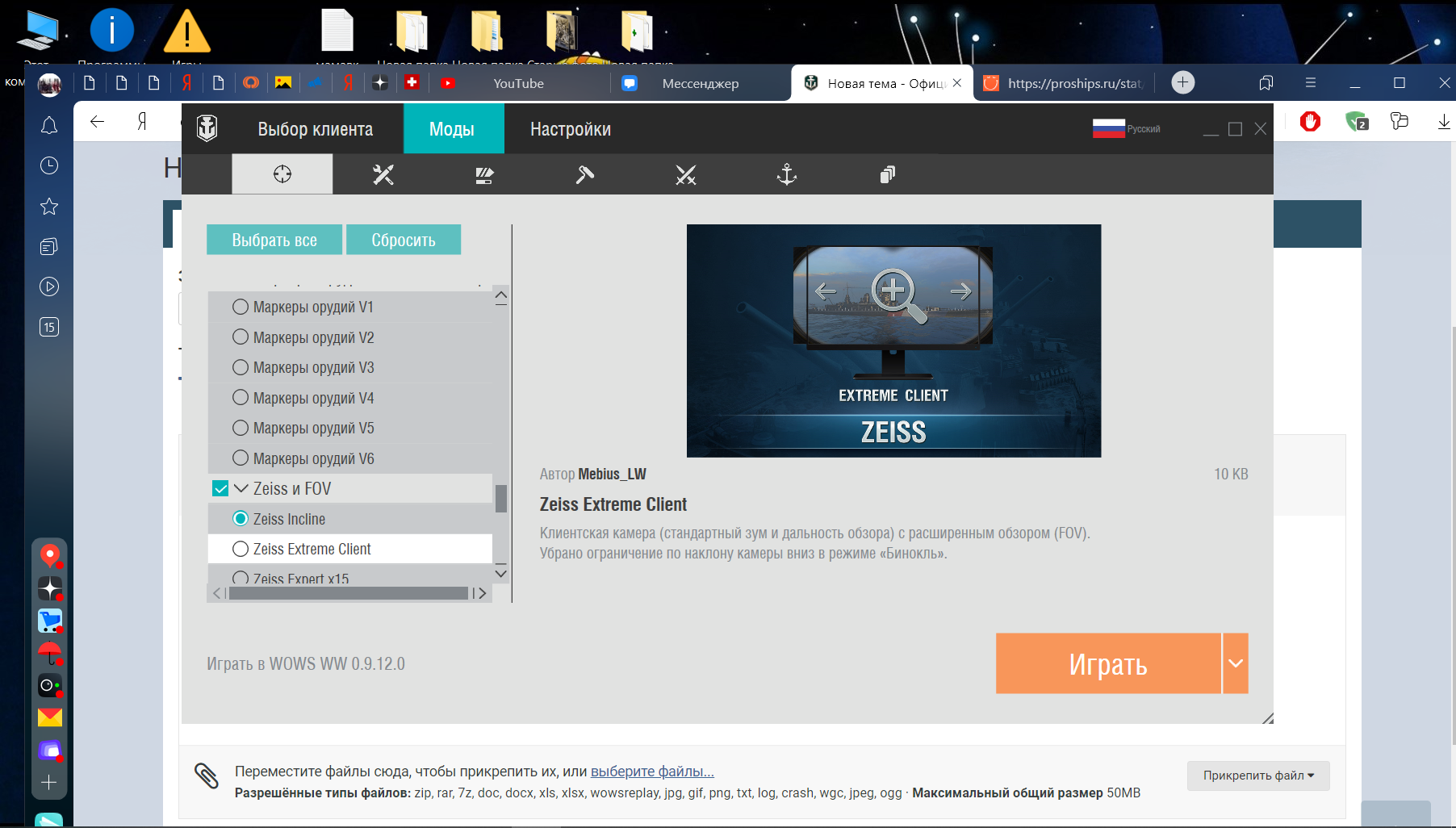Click the mod list horizontal scrollbar thumb
This screenshot has height=828, width=1456.
pyautogui.click(x=349, y=593)
